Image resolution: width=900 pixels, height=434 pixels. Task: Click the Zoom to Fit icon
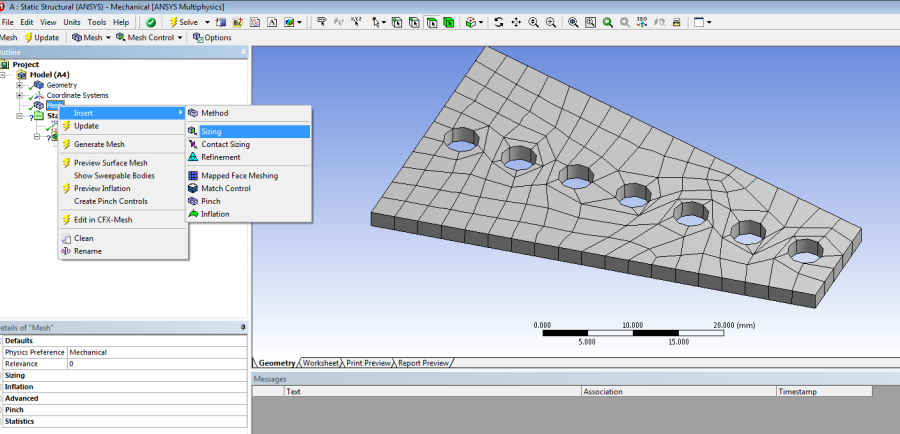click(573, 22)
